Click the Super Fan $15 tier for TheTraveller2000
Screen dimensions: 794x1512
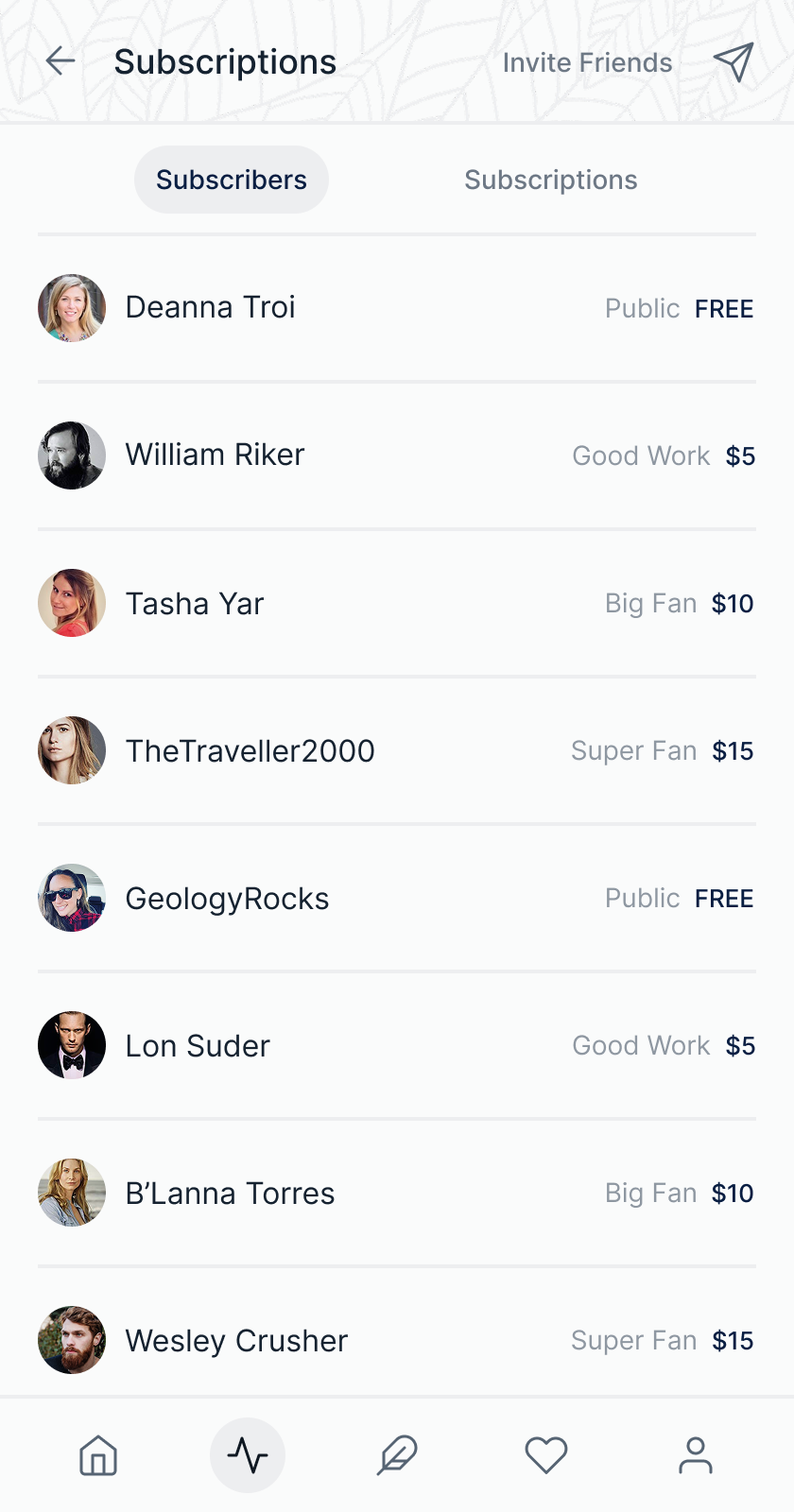point(662,751)
